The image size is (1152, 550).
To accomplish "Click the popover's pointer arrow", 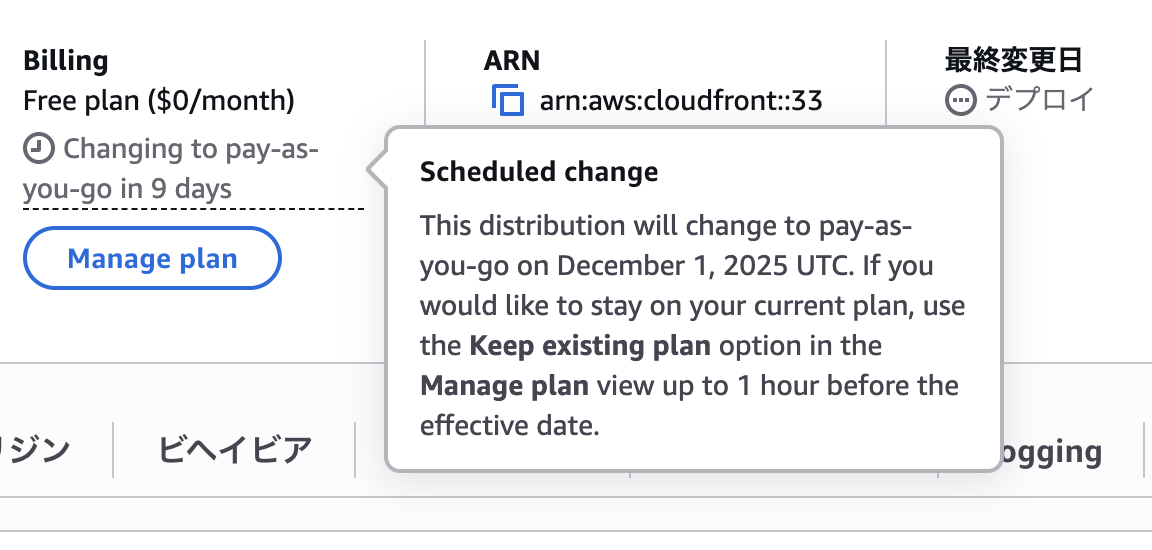I will click(377, 169).
